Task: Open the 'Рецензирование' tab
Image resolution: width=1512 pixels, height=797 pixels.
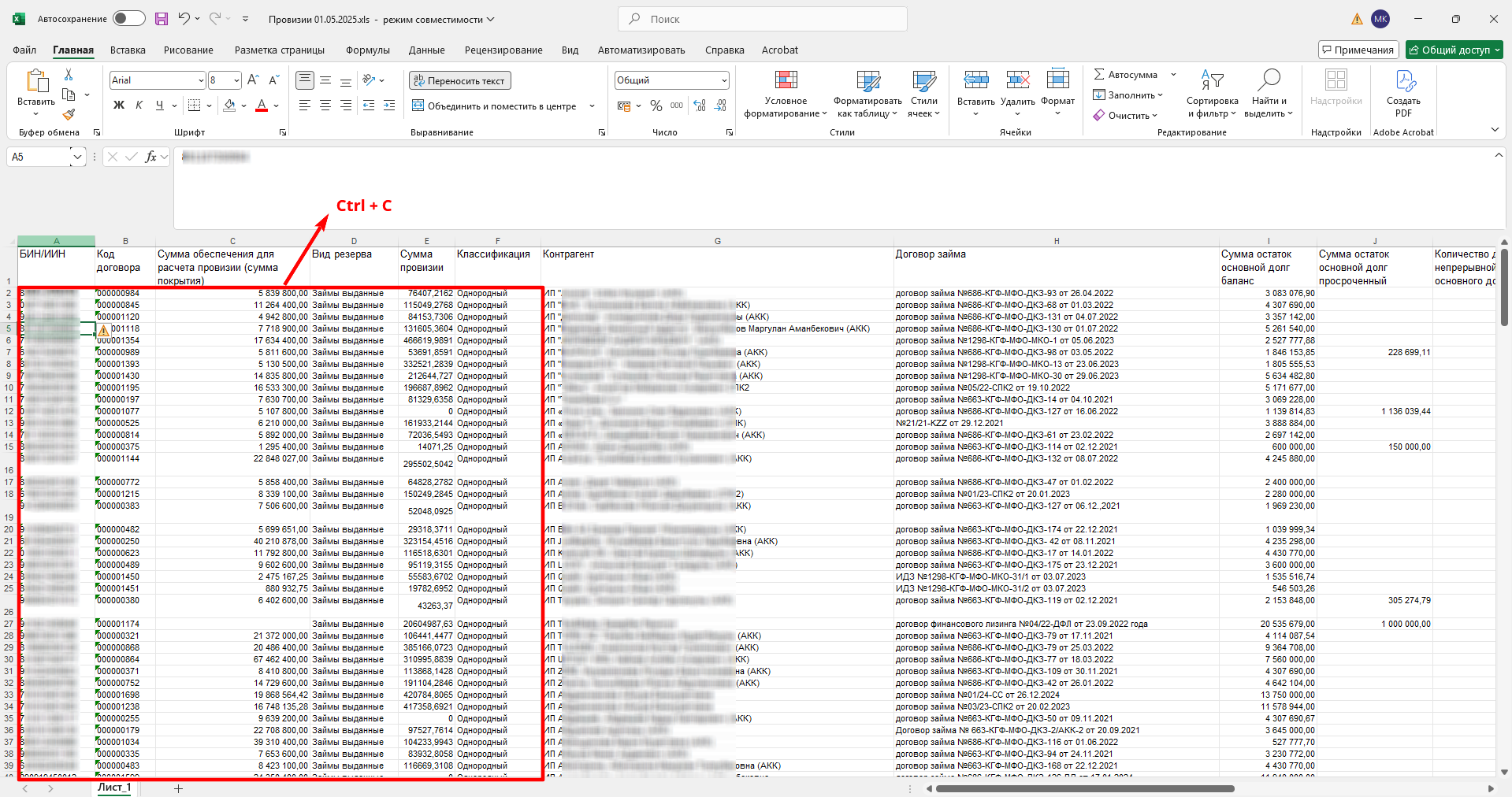Action: [503, 50]
